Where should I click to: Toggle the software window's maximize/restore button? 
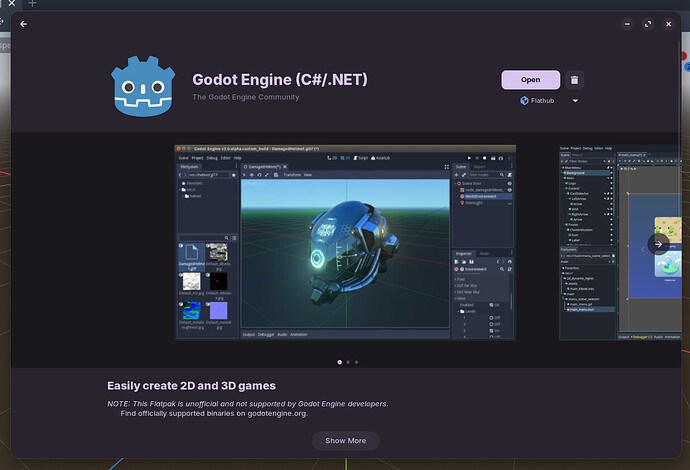[648, 24]
